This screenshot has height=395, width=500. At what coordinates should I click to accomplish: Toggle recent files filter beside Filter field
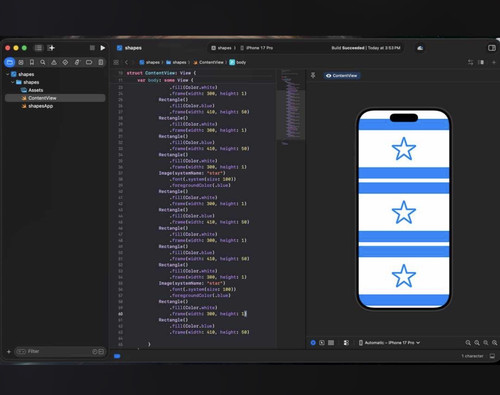pyautogui.click(x=95, y=351)
